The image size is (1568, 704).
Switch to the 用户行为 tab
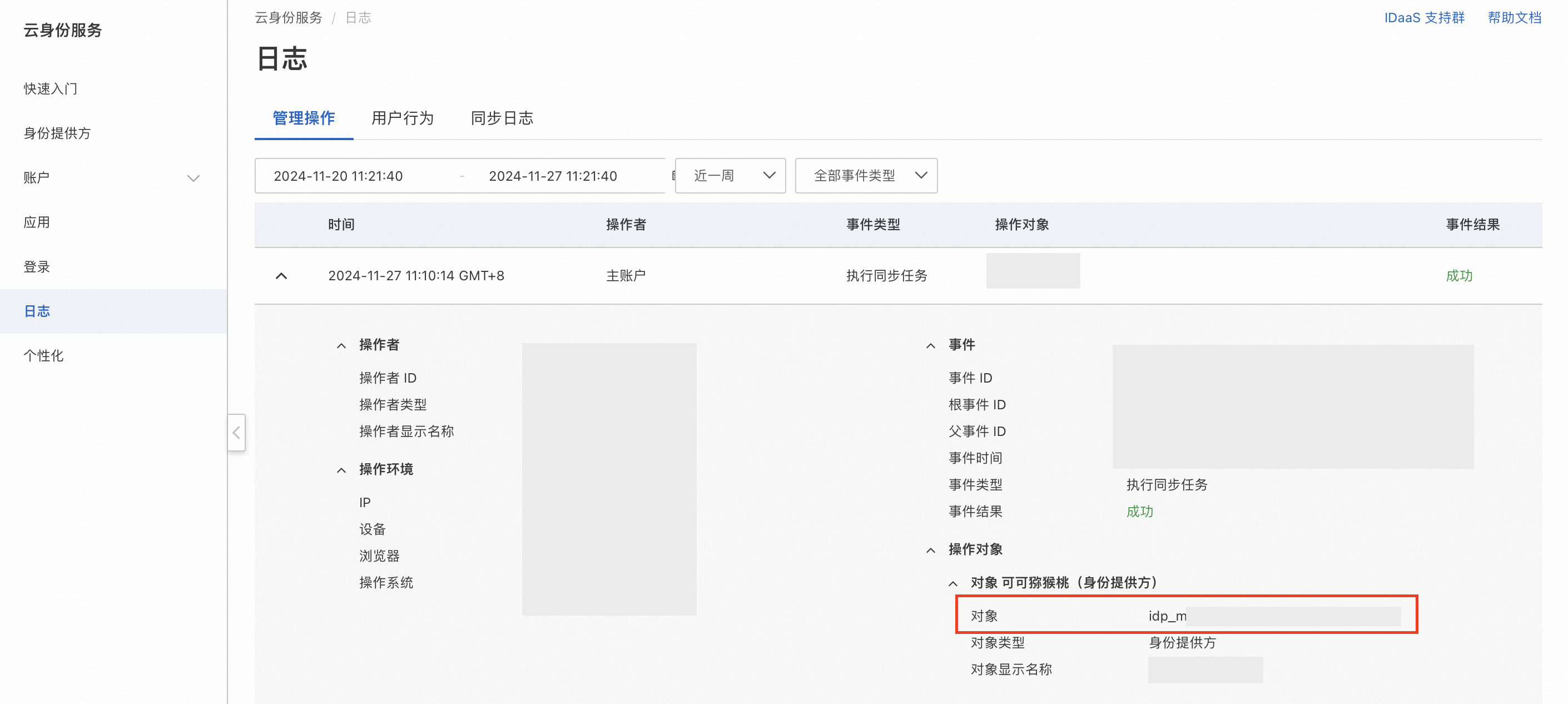(403, 118)
